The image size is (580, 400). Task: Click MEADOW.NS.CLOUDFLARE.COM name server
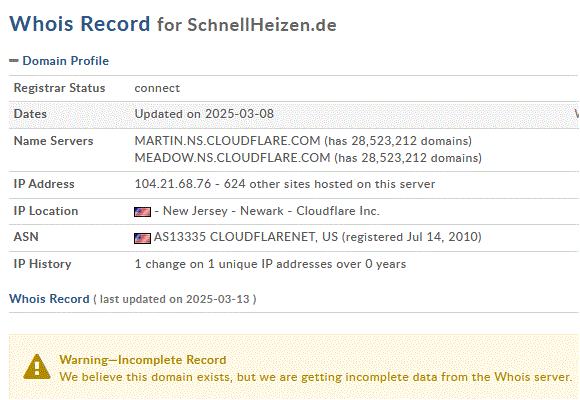click(x=232, y=158)
